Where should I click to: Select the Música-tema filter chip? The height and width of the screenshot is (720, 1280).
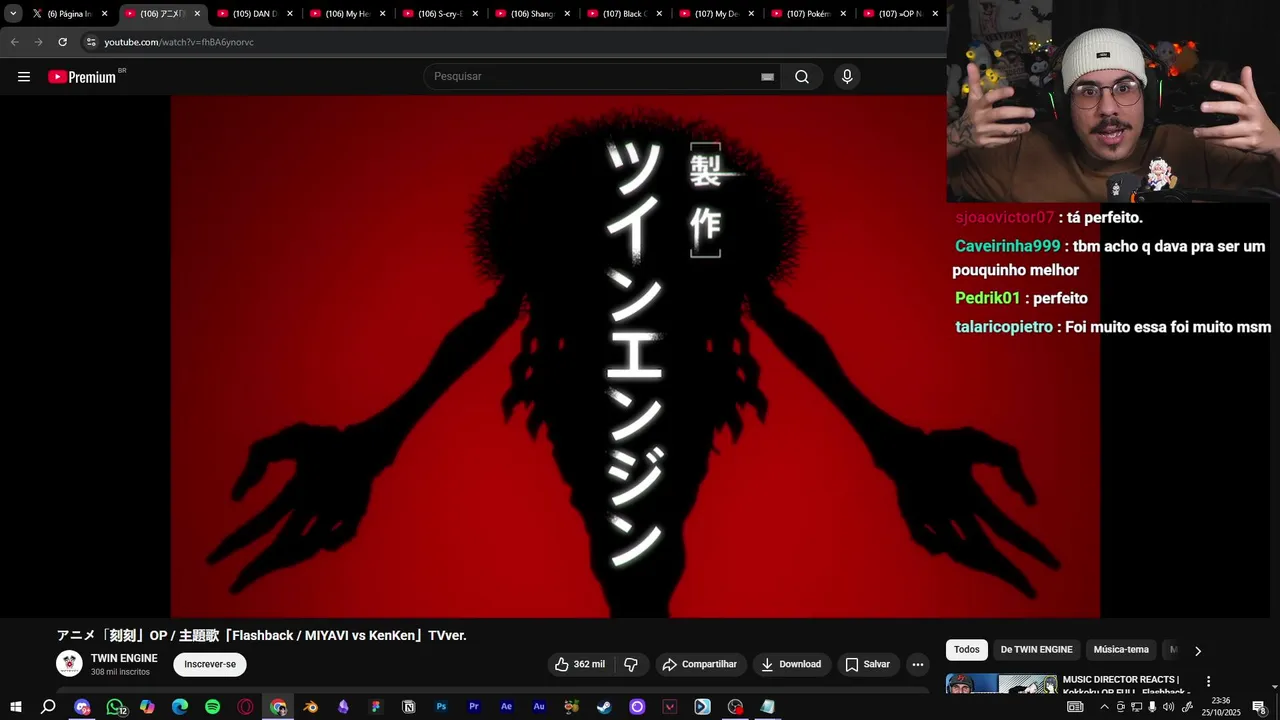[x=1121, y=650]
